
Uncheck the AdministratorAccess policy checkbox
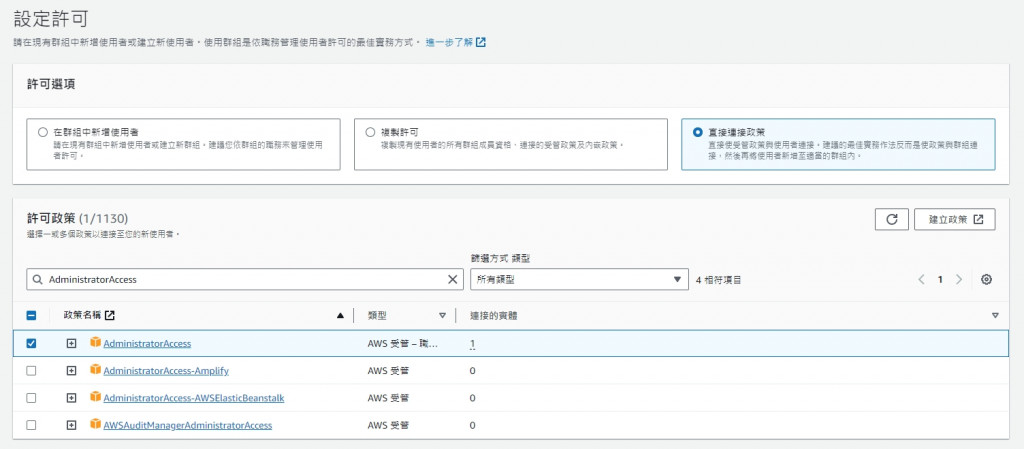coord(31,343)
